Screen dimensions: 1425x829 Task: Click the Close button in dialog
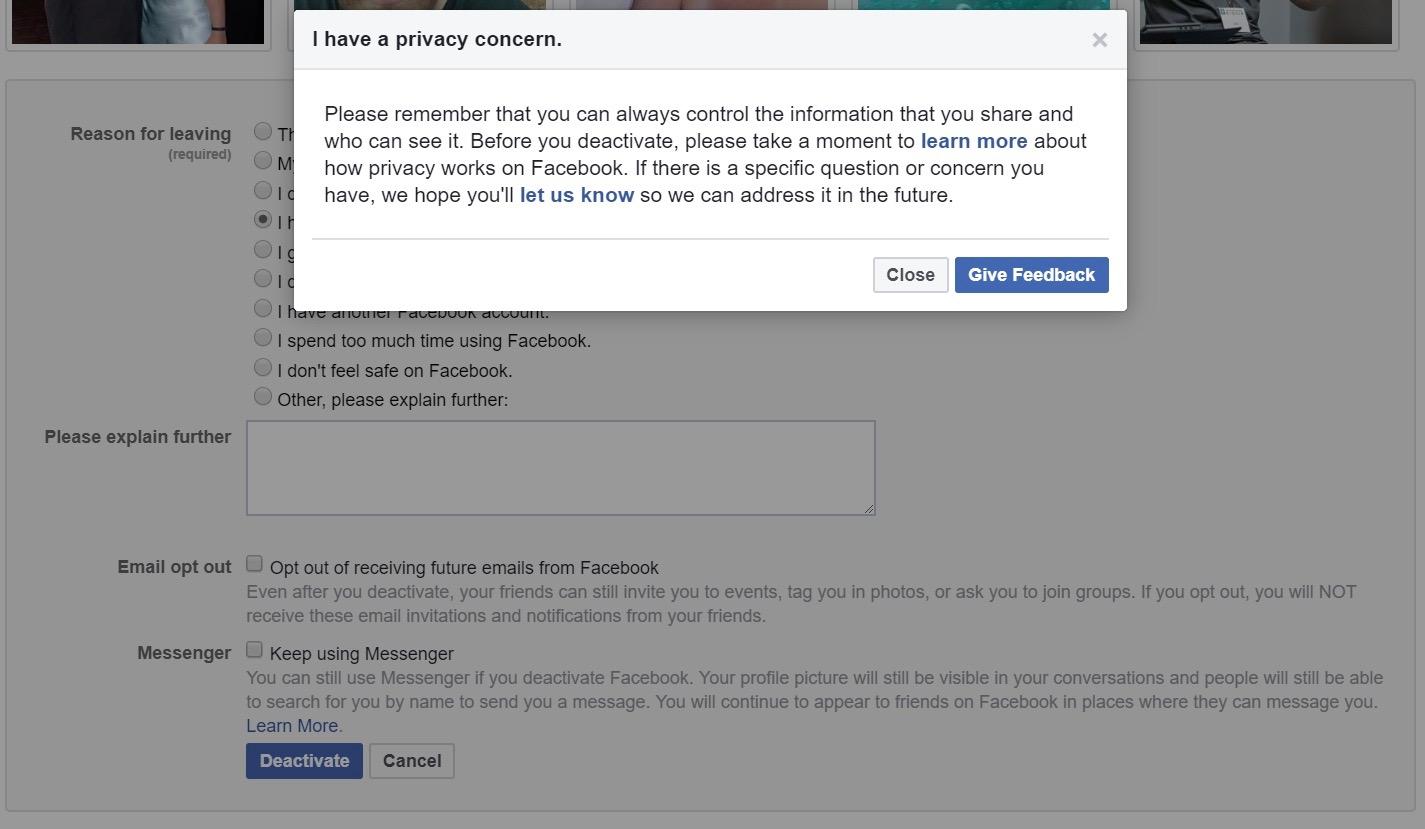(x=910, y=275)
